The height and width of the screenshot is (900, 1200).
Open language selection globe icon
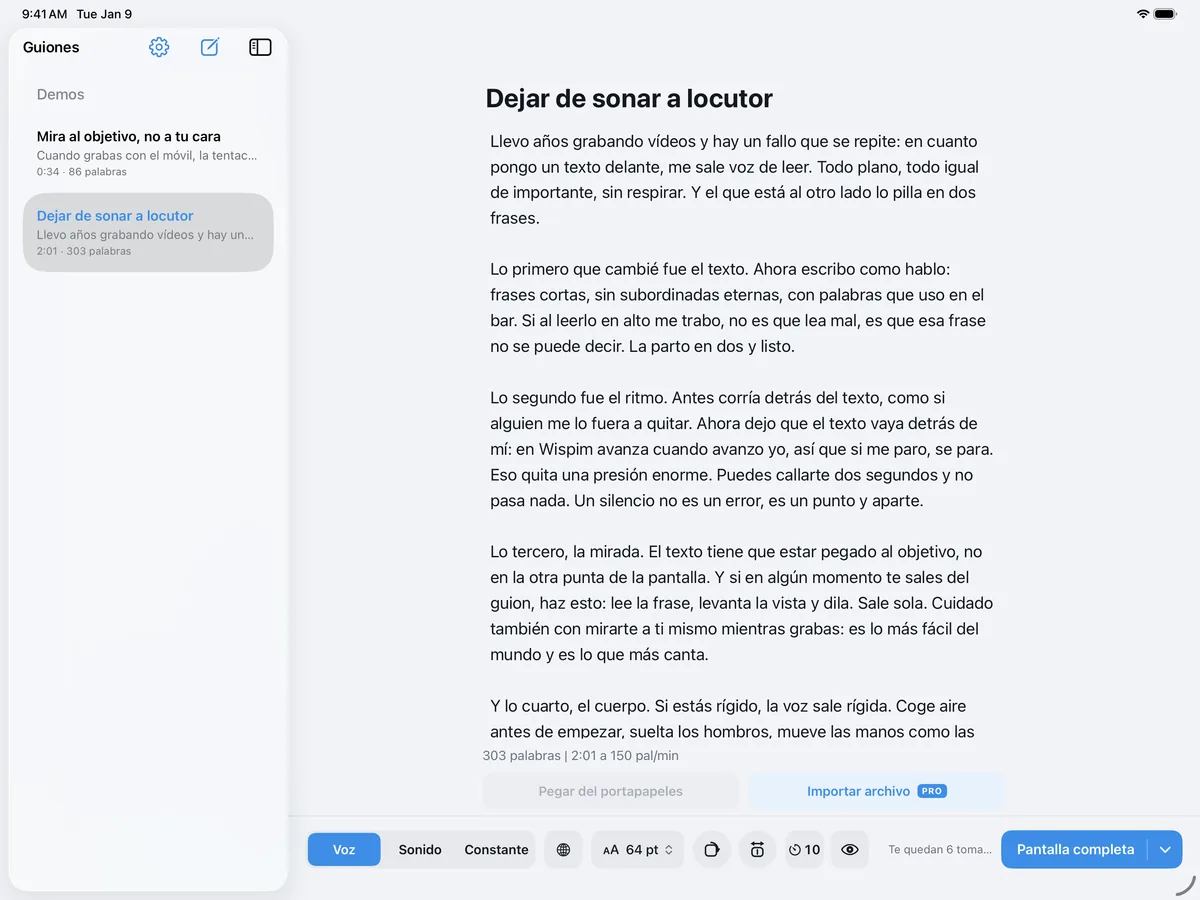pos(563,850)
